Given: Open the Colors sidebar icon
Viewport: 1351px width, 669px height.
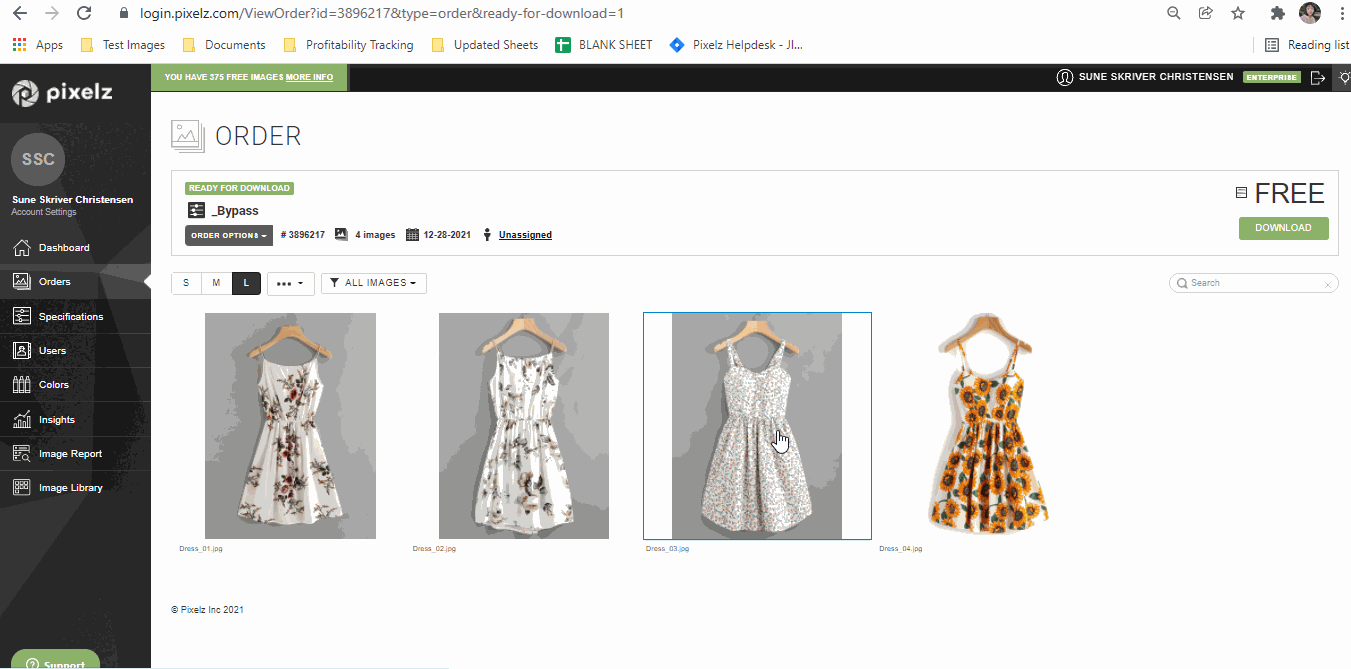Looking at the screenshot, I should click(21, 385).
